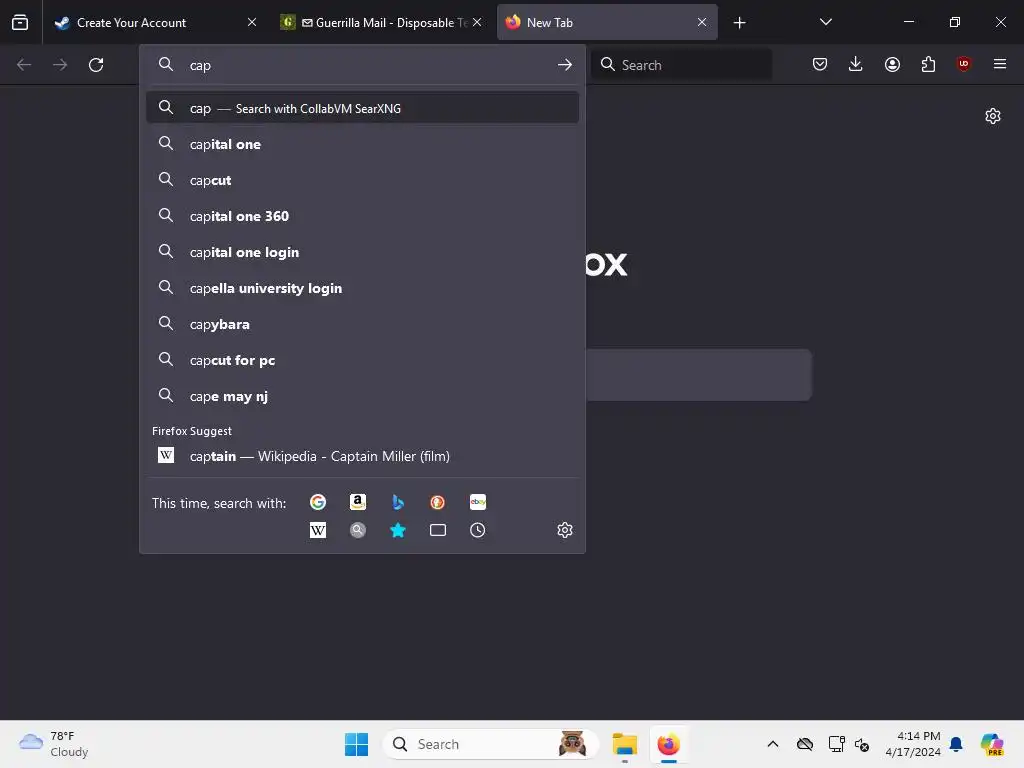Show hidden system tray icons
1024x768 pixels.
pyautogui.click(x=773, y=744)
